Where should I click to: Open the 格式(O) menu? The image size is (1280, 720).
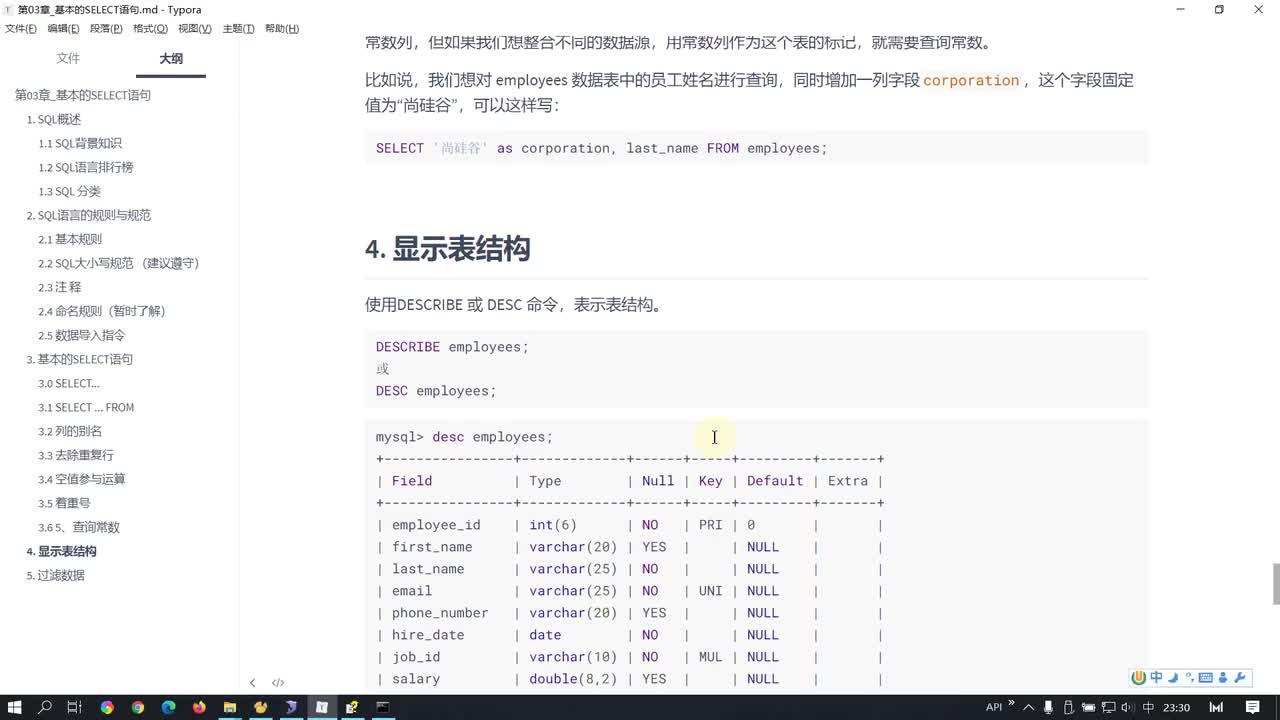pyautogui.click(x=151, y=29)
